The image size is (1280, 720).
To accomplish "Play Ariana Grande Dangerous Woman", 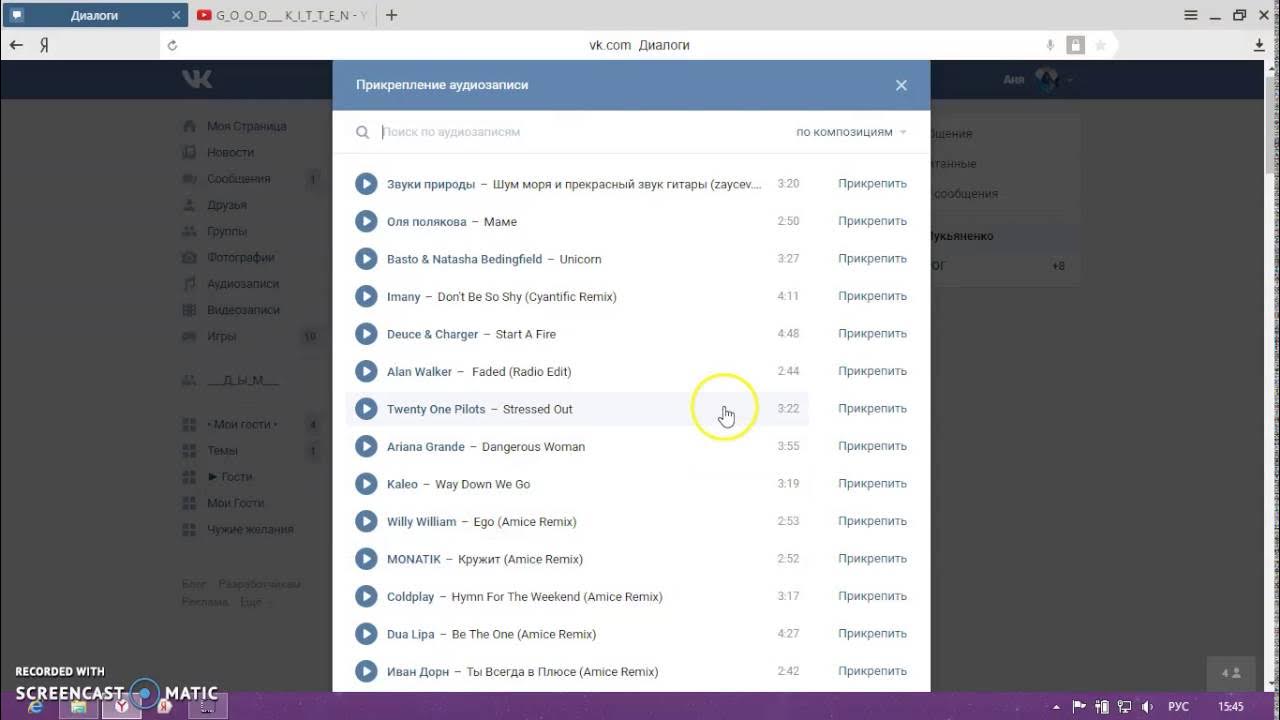I will coord(366,446).
